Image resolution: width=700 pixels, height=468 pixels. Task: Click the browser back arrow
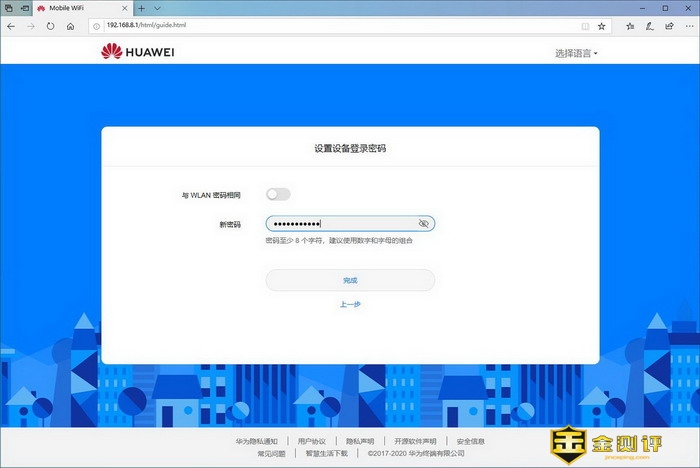[x=11, y=26]
